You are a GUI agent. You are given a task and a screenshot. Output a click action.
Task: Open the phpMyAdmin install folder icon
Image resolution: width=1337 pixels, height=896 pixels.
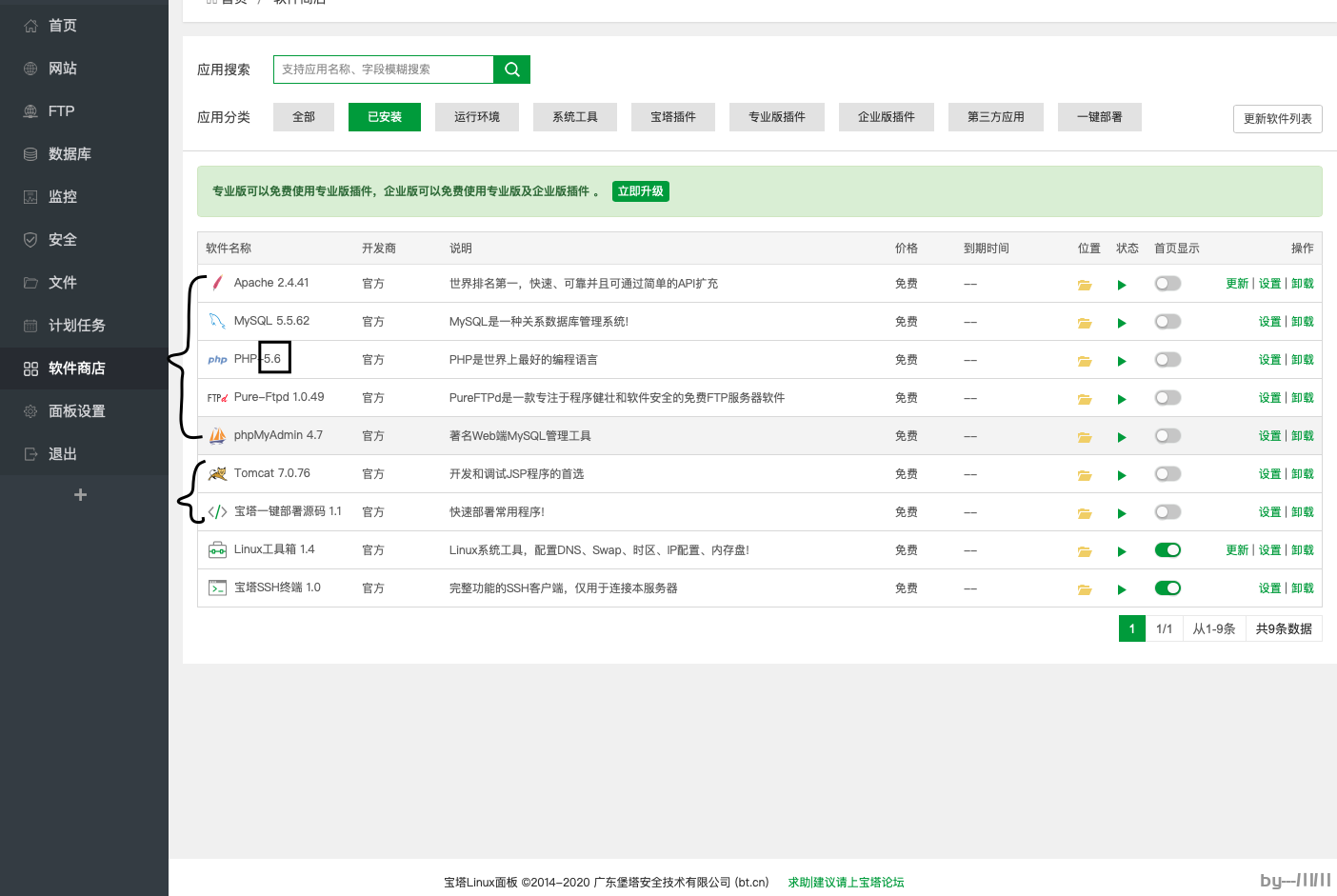tap(1085, 437)
